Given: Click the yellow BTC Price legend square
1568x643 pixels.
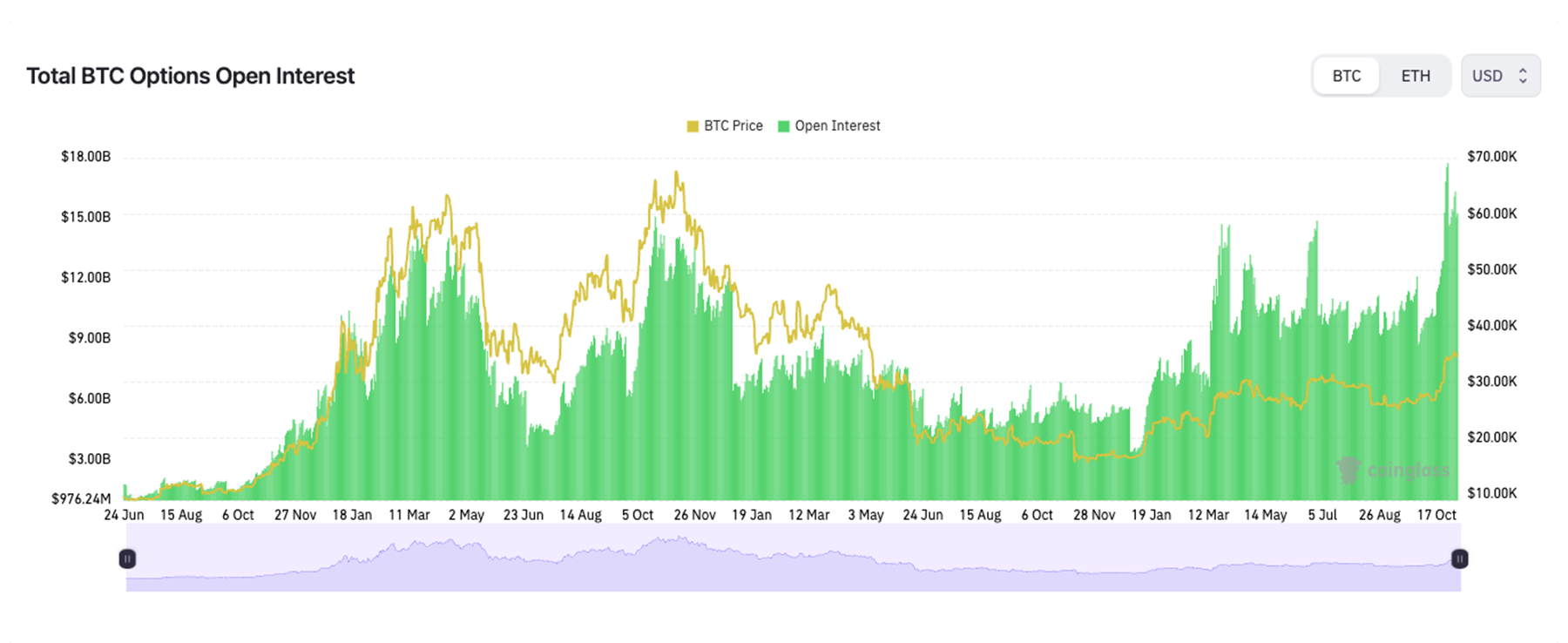Looking at the screenshot, I should point(693,126).
